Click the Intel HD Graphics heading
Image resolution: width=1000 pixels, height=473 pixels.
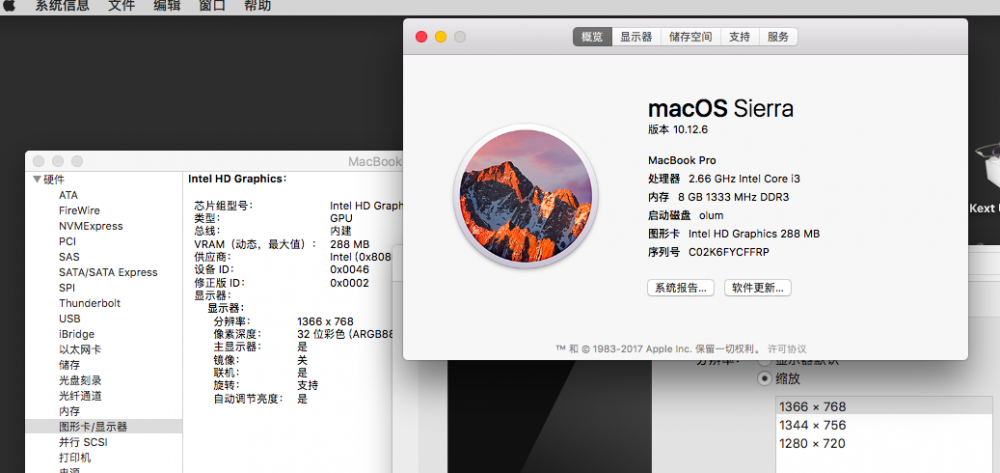pyautogui.click(x=237, y=179)
